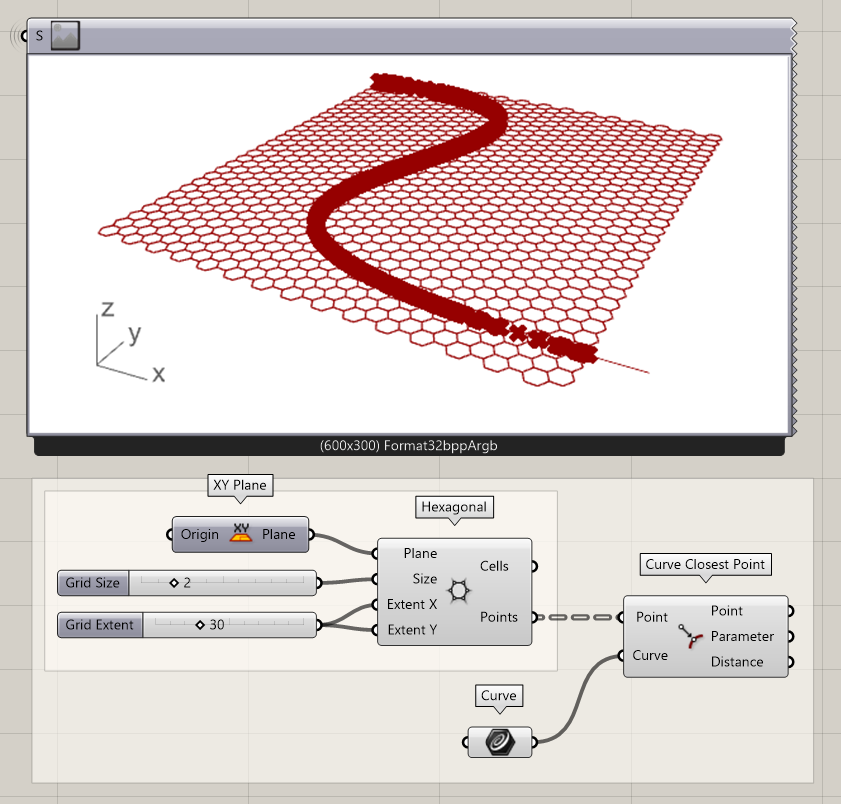Click the Size input on Hexagonal component
Screen dimensions: 841x804
coord(424,579)
